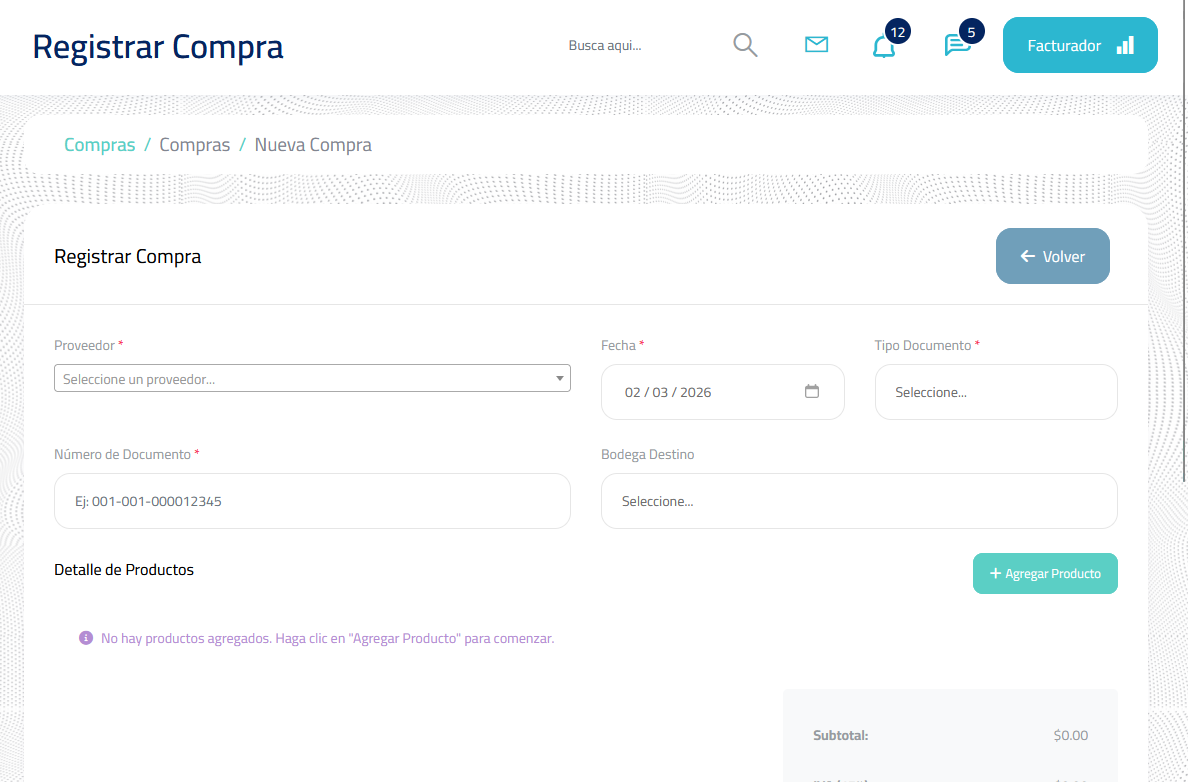Go to the teal Compras breadcrumb link

click(x=99, y=145)
